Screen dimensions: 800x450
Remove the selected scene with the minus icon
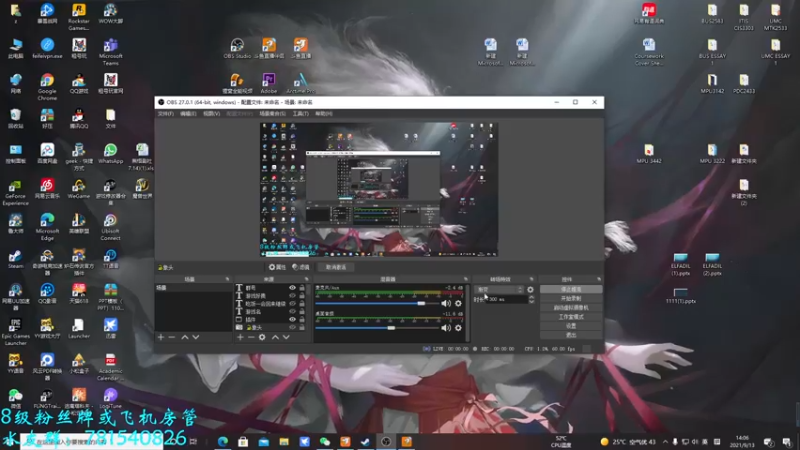tap(172, 337)
